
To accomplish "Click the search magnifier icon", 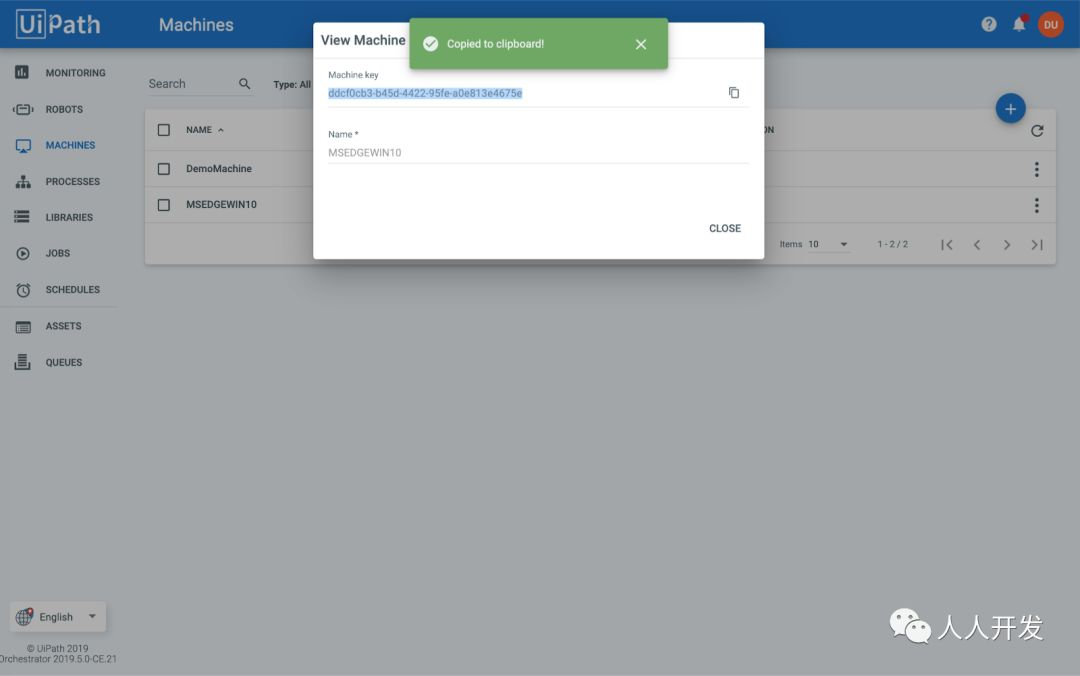I will tap(245, 83).
